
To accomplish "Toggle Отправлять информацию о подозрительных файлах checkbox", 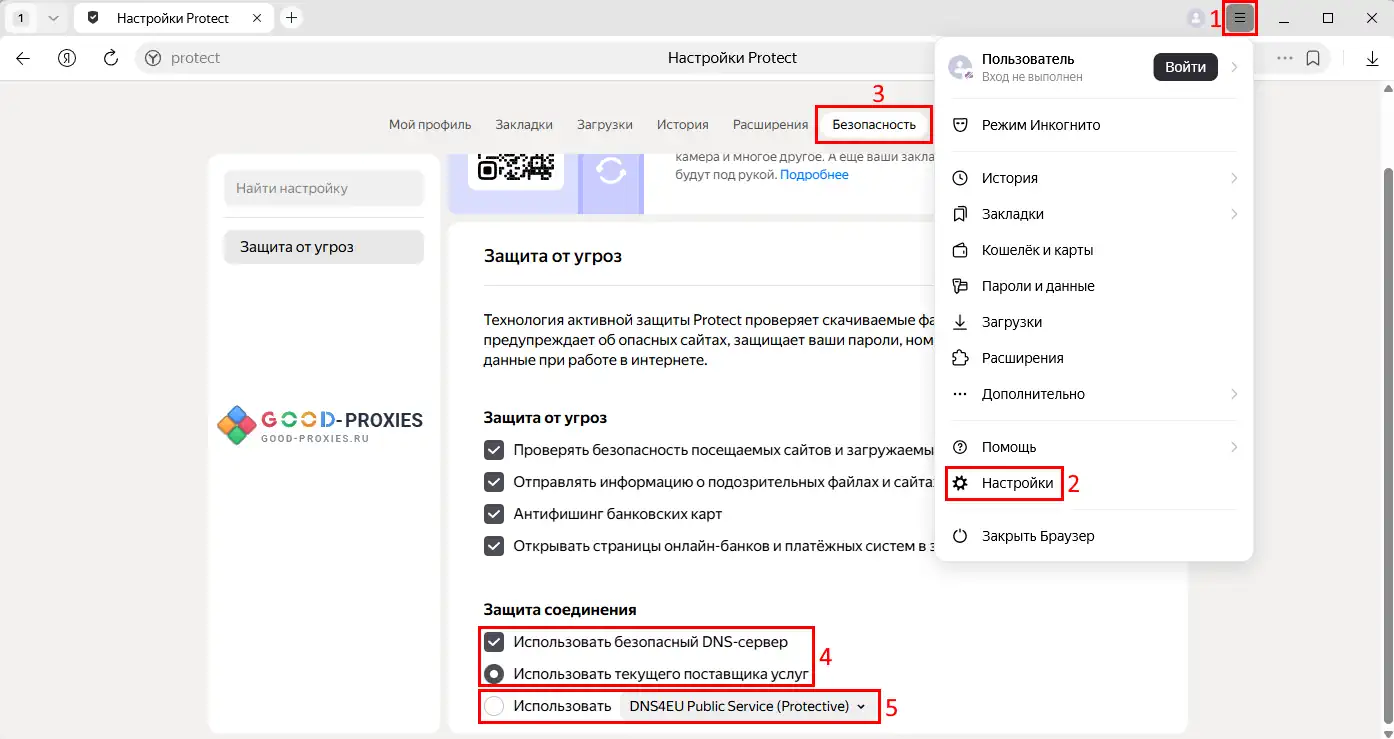I will tap(494, 482).
